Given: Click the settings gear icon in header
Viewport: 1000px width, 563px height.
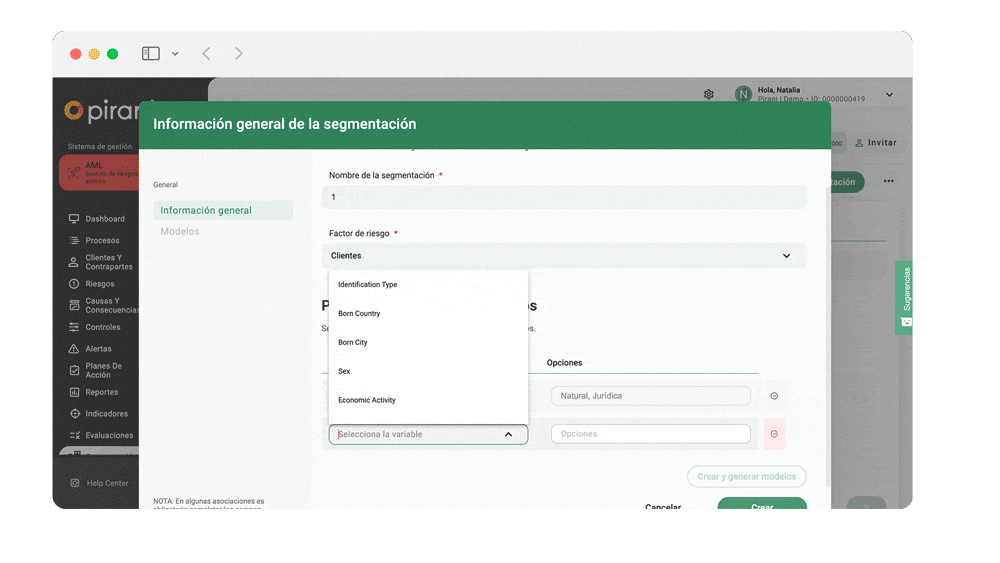Looking at the screenshot, I should coord(709,95).
